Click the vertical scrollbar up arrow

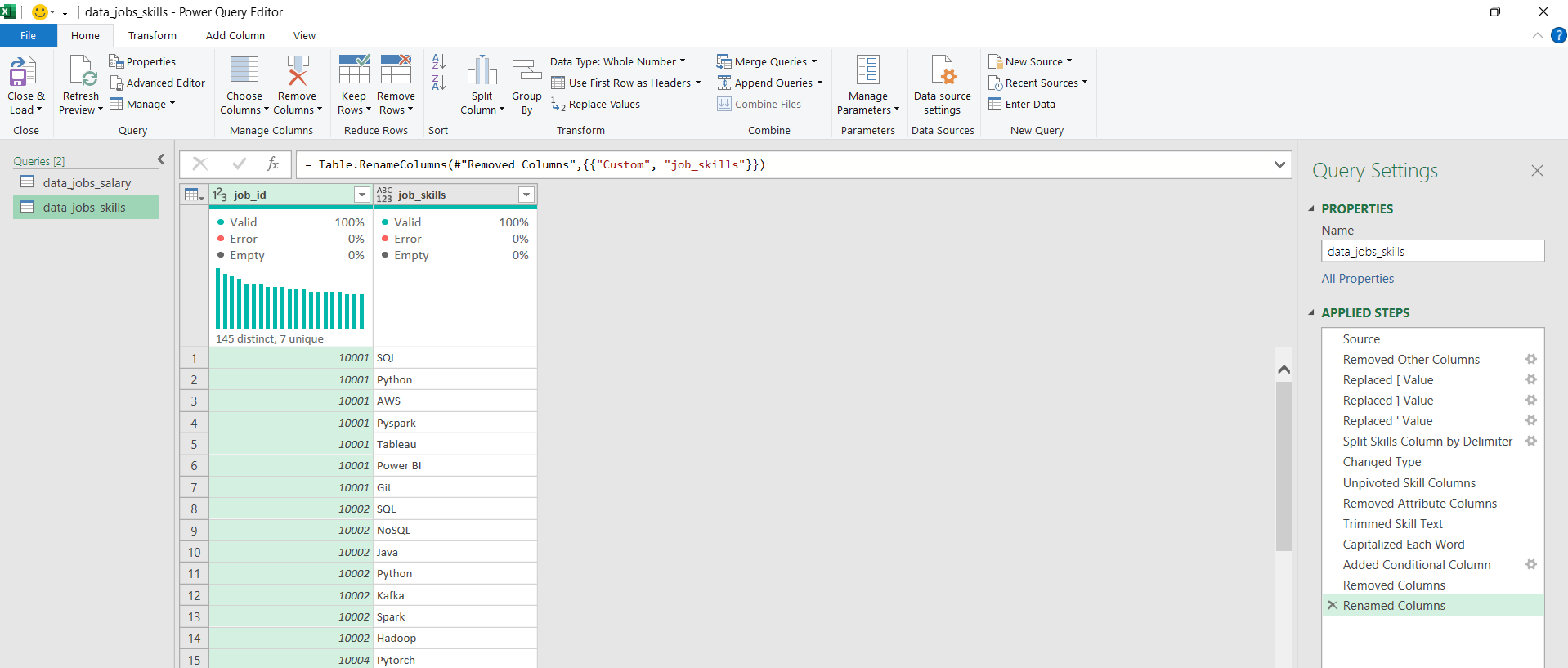(x=1284, y=370)
